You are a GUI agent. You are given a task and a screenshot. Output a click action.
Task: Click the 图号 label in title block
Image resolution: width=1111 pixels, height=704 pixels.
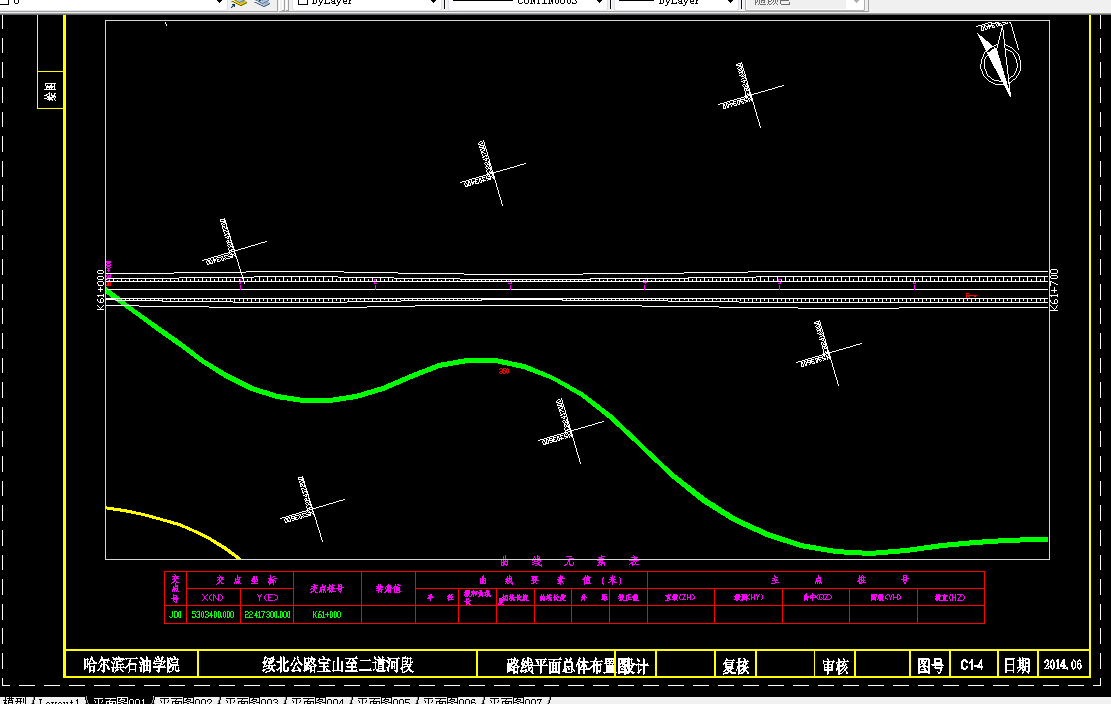(x=930, y=666)
